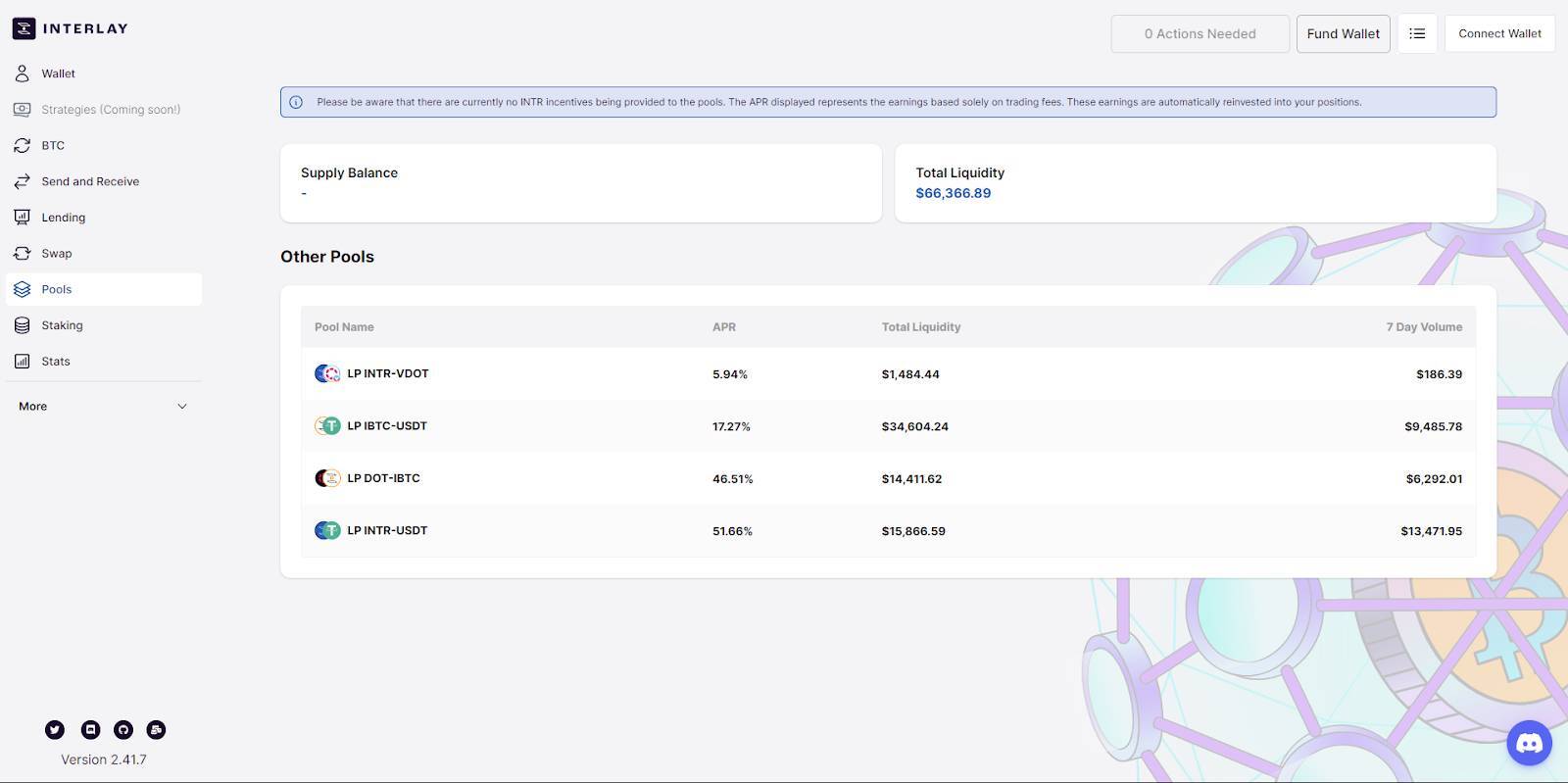The width and height of the screenshot is (1568, 783).
Task: Click the Version 2.41.7 text
Action: click(x=104, y=759)
